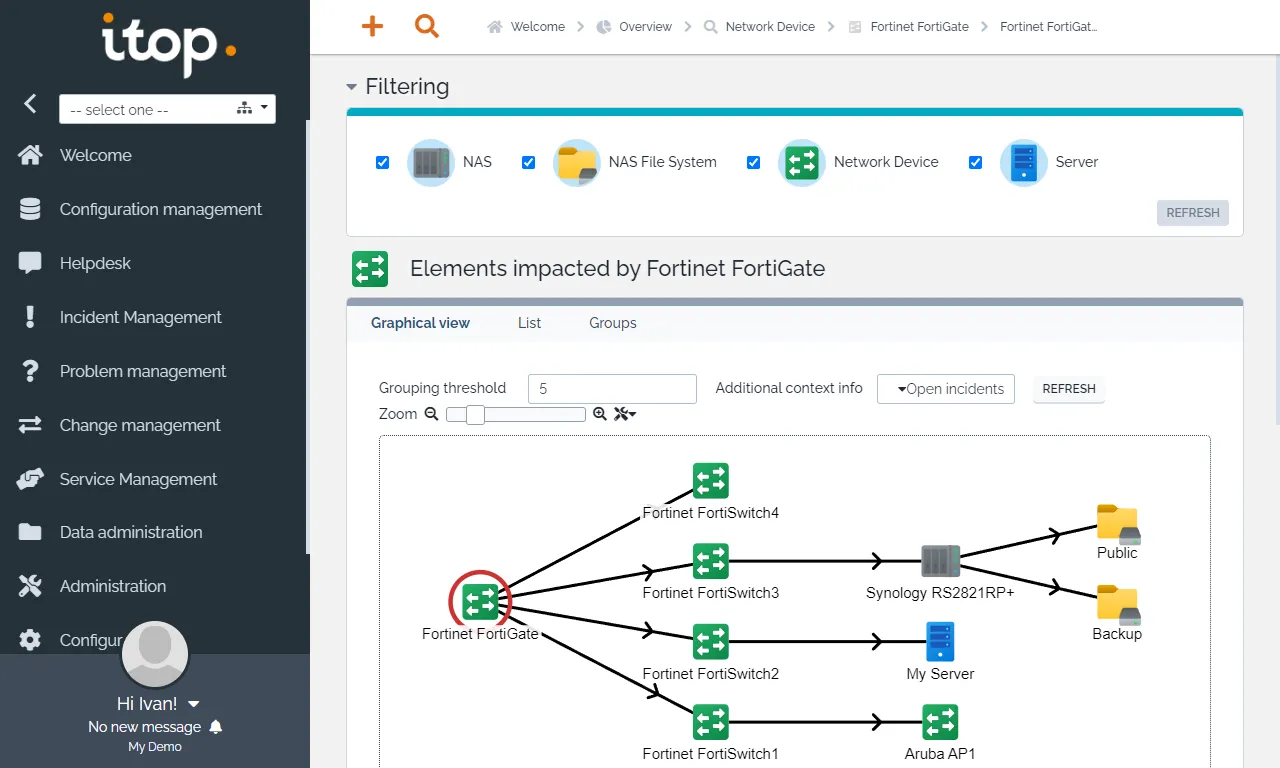Click the zoom out magnifier icon
Screen dimensions: 1280x768
431,414
